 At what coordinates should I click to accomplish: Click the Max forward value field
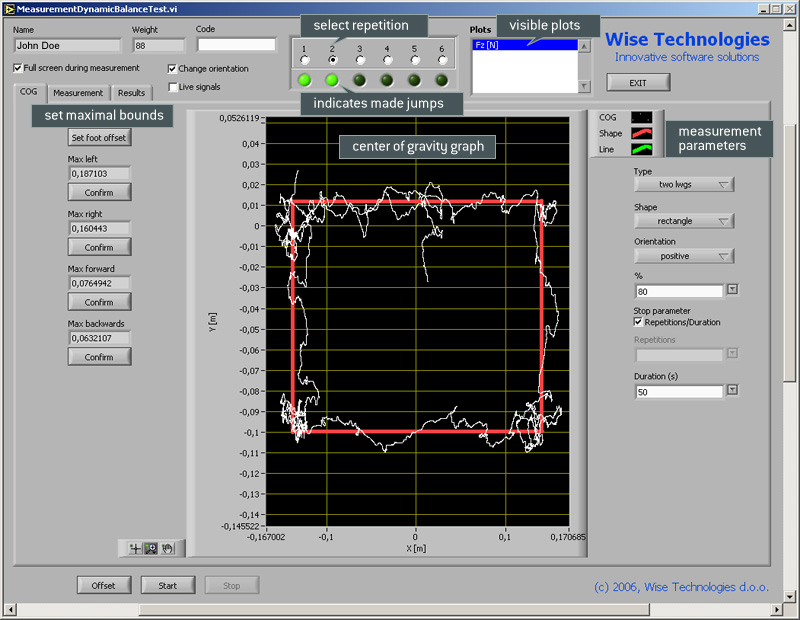99,283
